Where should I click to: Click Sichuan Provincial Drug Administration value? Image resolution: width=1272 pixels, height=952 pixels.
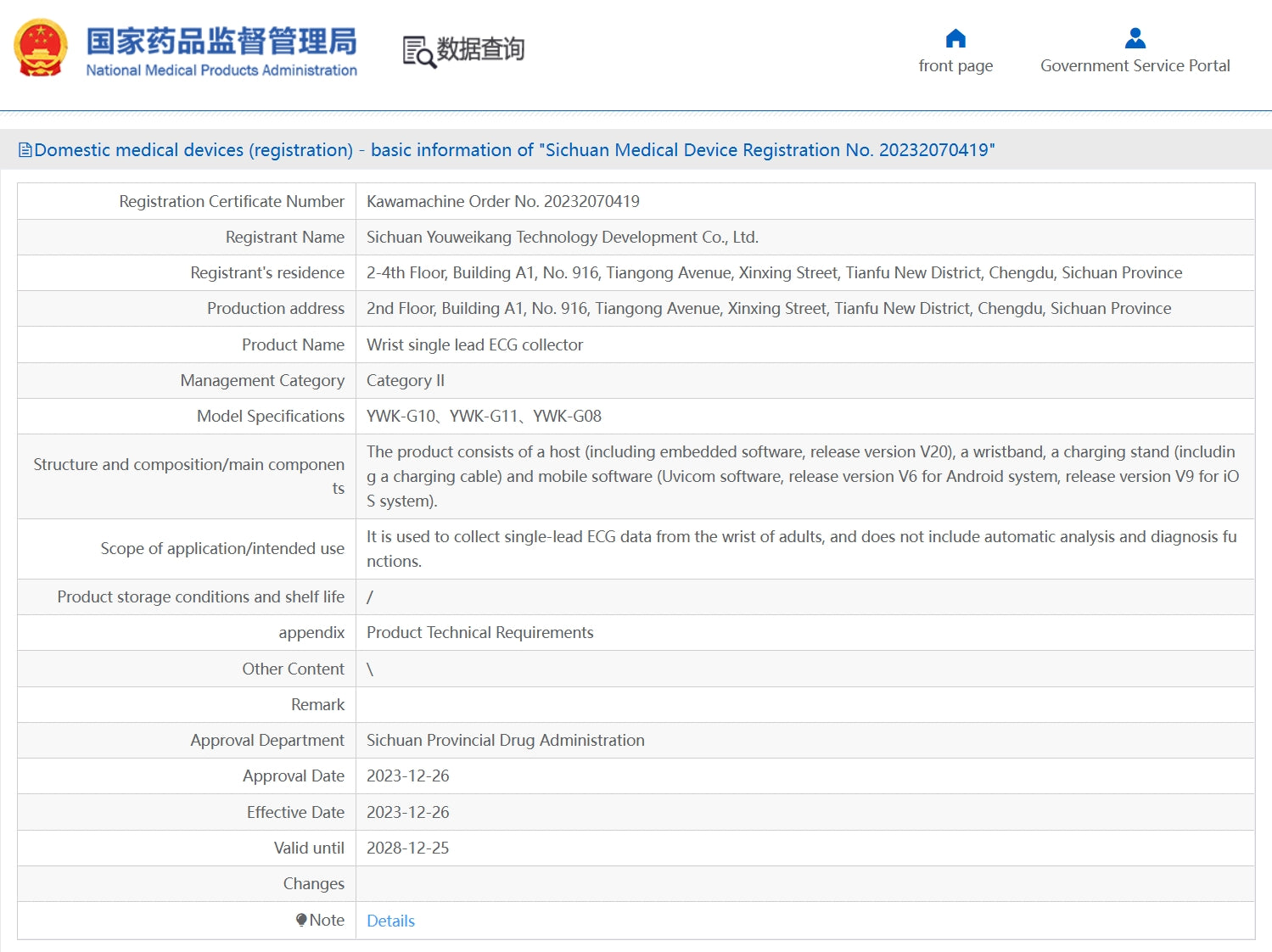coord(505,740)
